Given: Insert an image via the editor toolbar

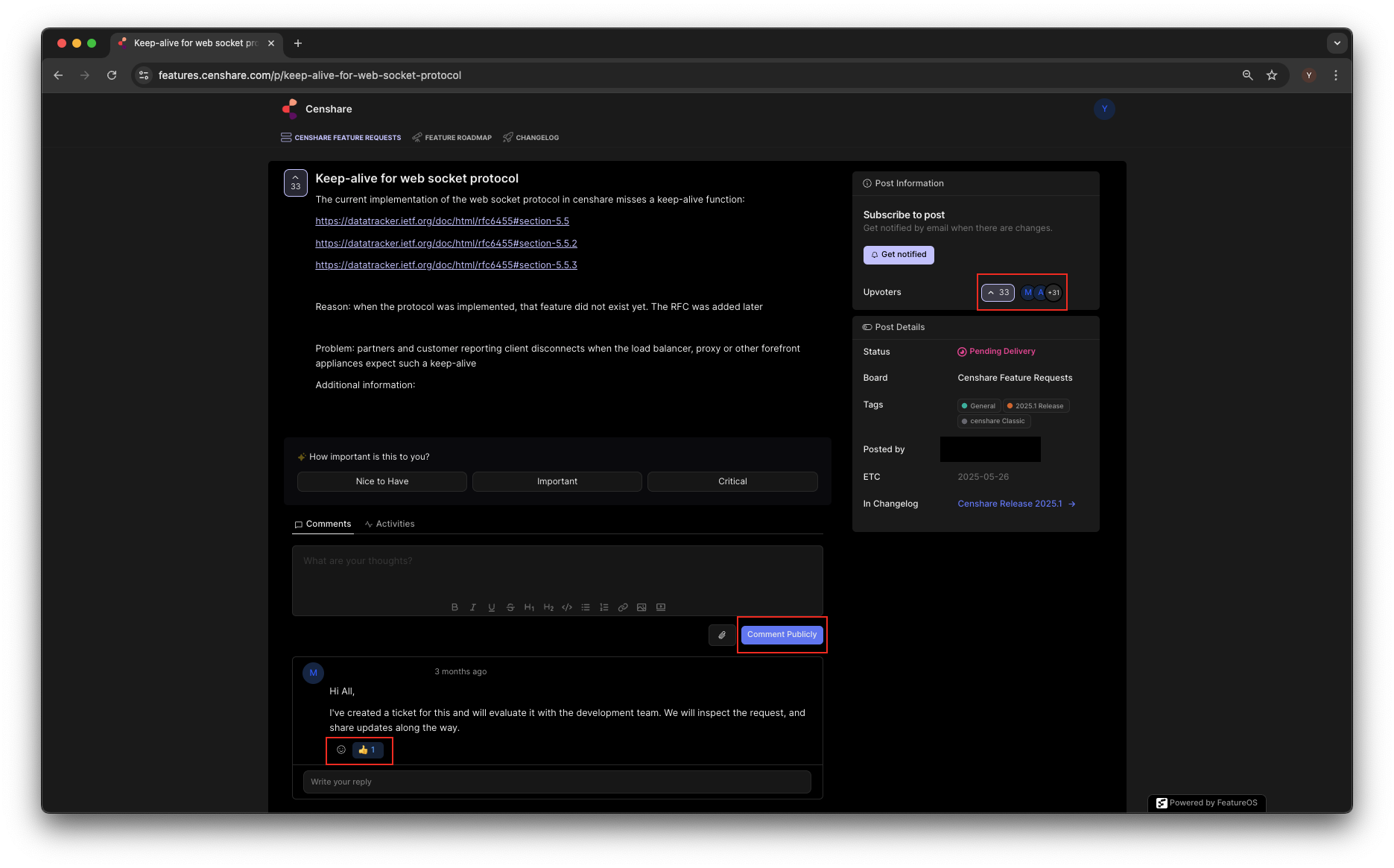Looking at the screenshot, I should tap(641, 607).
